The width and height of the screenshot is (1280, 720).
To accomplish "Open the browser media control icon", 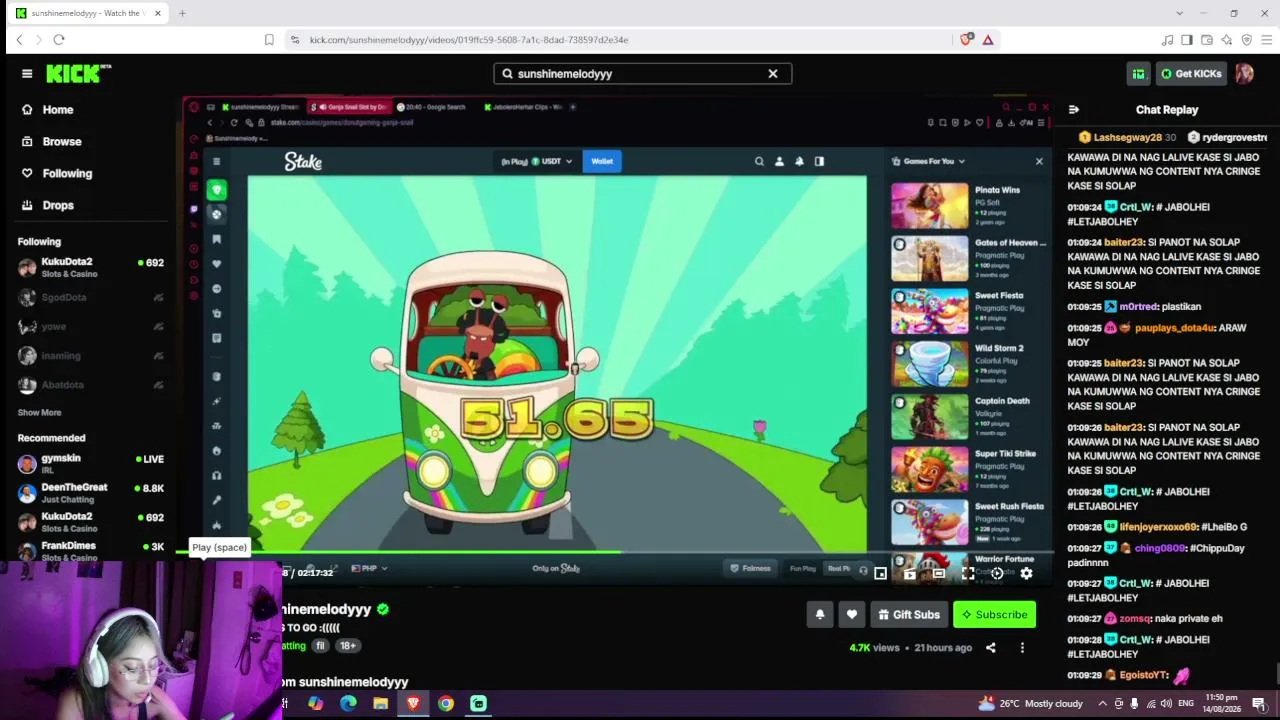I will (x=1167, y=40).
